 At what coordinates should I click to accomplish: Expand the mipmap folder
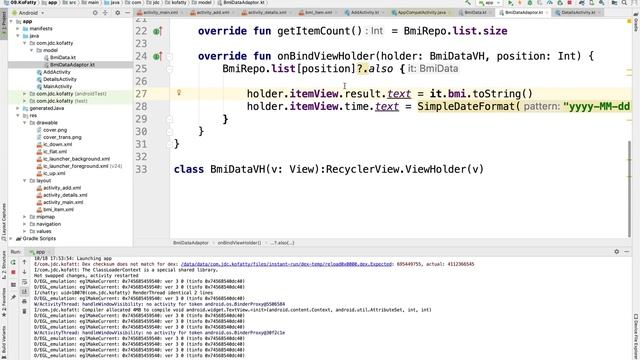[25, 217]
